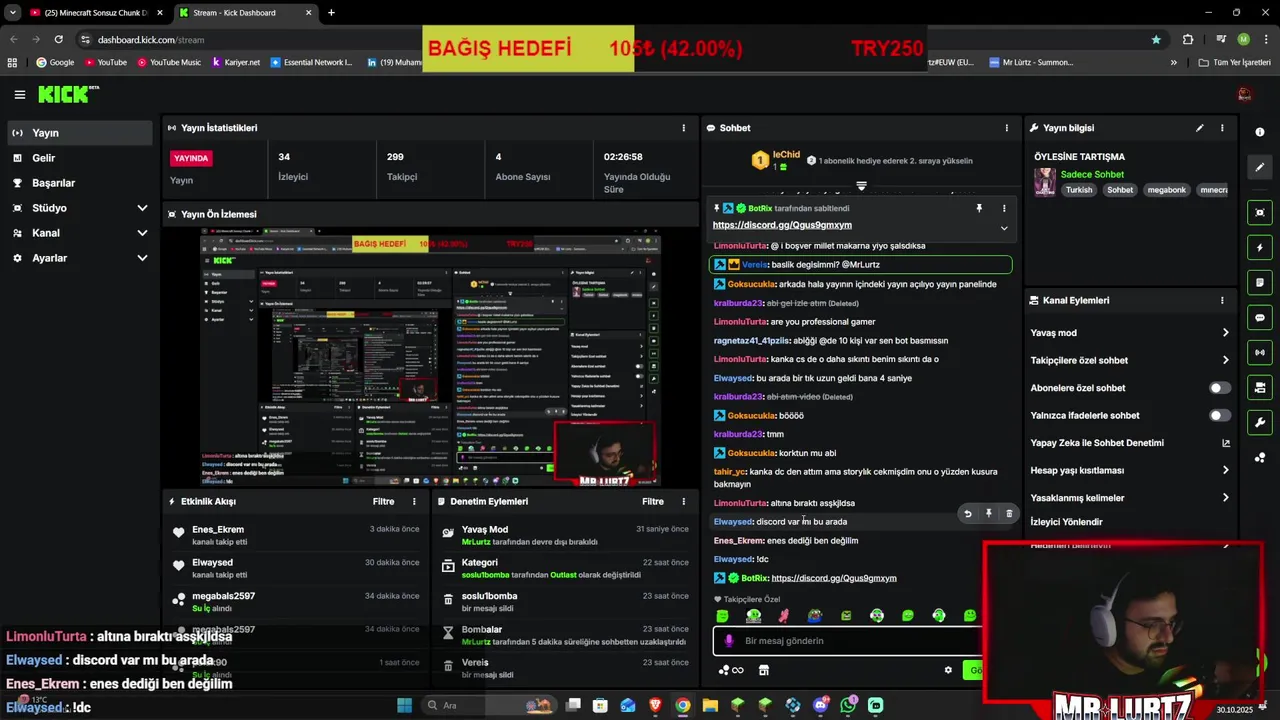Click the Turkish tag
This screenshot has height=720, width=1280.
pos(1079,190)
